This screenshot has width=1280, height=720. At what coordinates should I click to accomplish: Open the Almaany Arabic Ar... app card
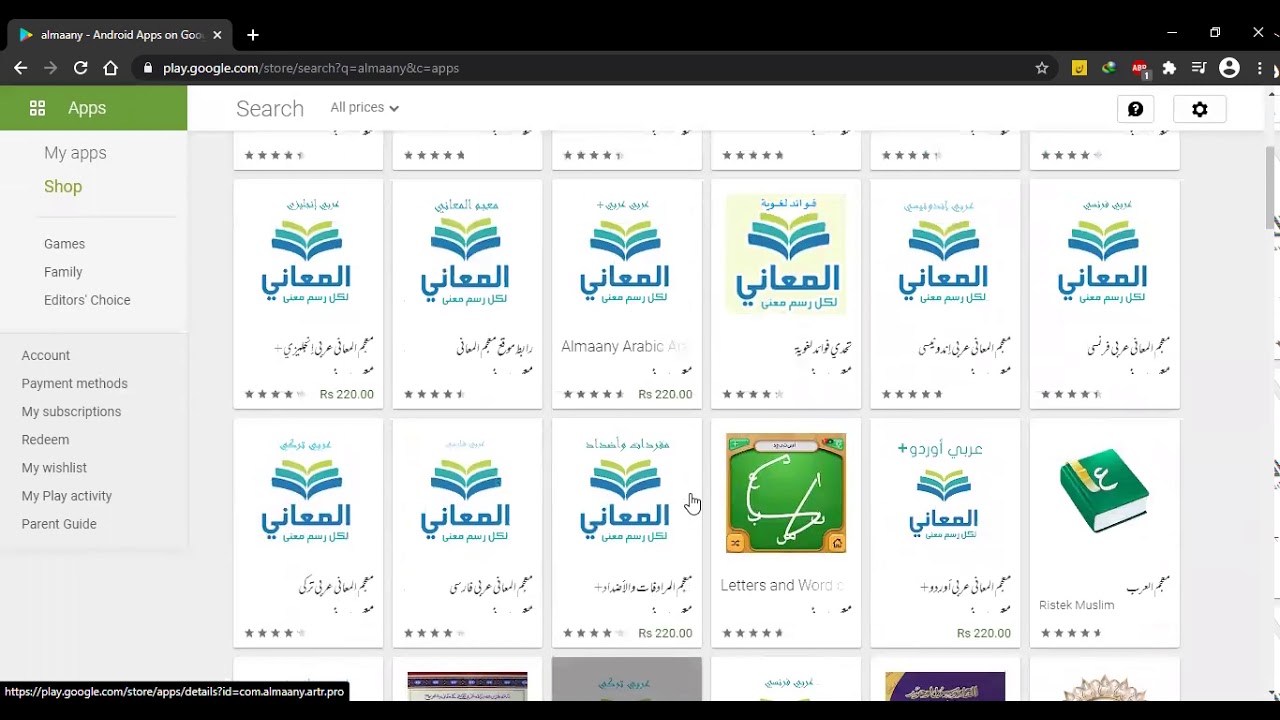pos(627,294)
